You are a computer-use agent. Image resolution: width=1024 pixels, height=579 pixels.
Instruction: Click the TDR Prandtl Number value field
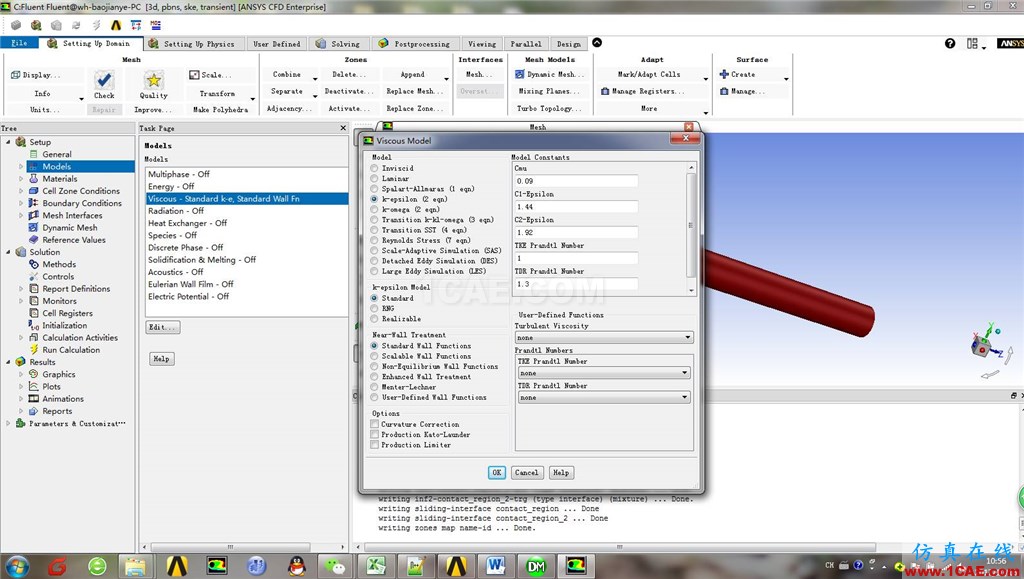coord(576,284)
